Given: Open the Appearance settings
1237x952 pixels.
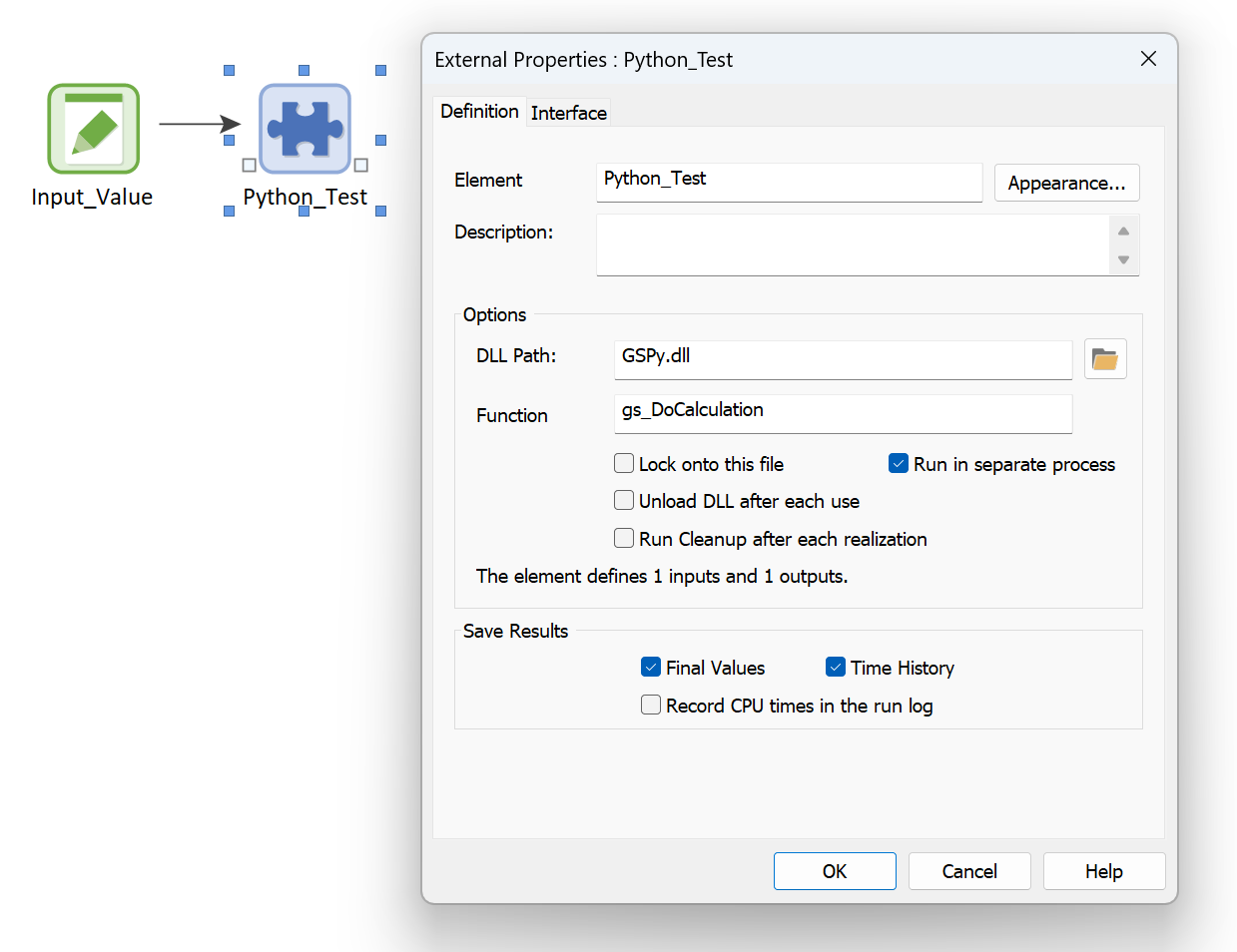Looking at the screenshot, I should click(1066, 183).
